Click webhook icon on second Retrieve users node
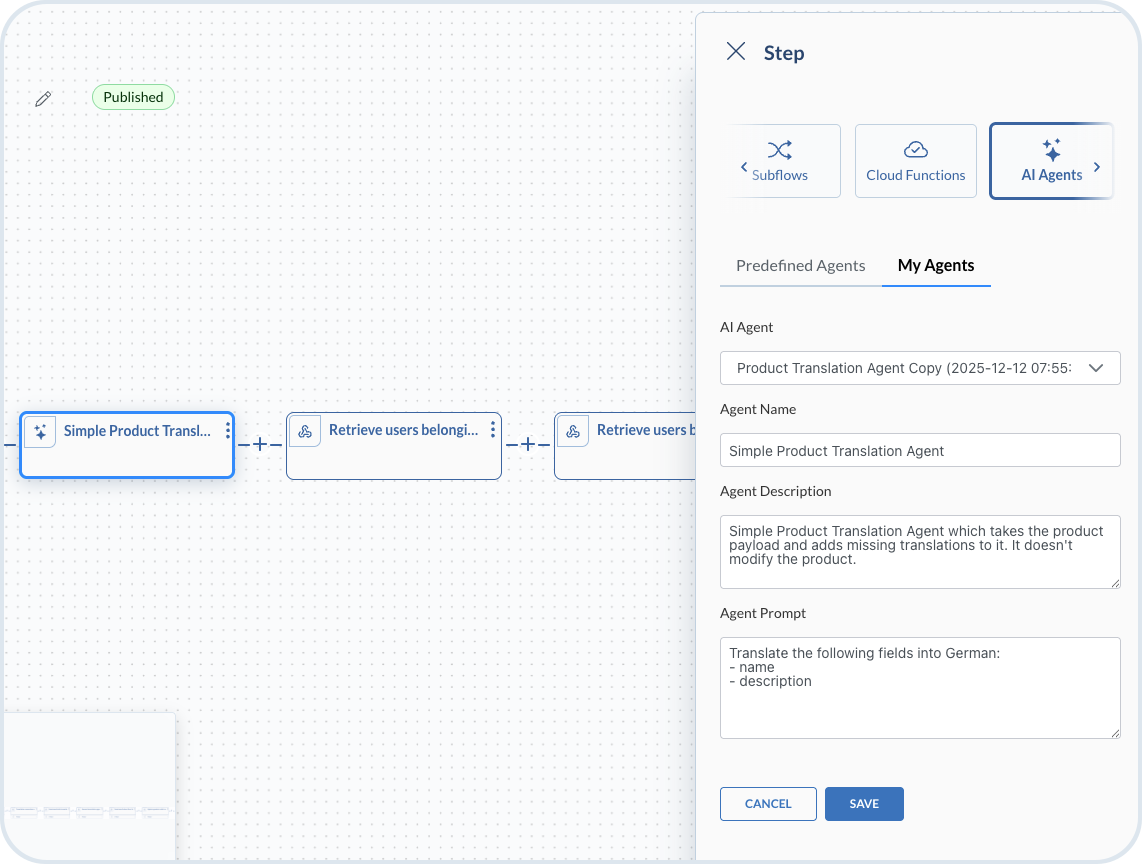Viewport: 1142px width, 864px height. pos(573,432)
